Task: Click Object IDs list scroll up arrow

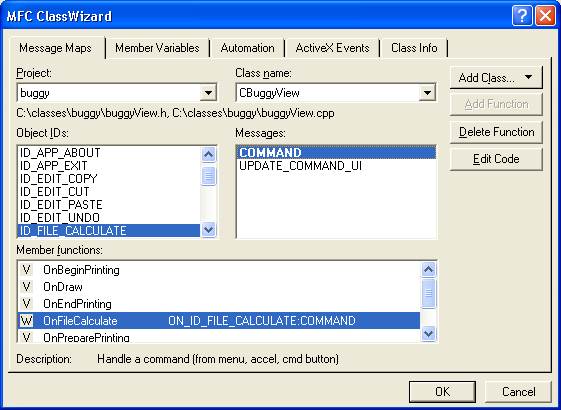Action: (x=208, y=155)
